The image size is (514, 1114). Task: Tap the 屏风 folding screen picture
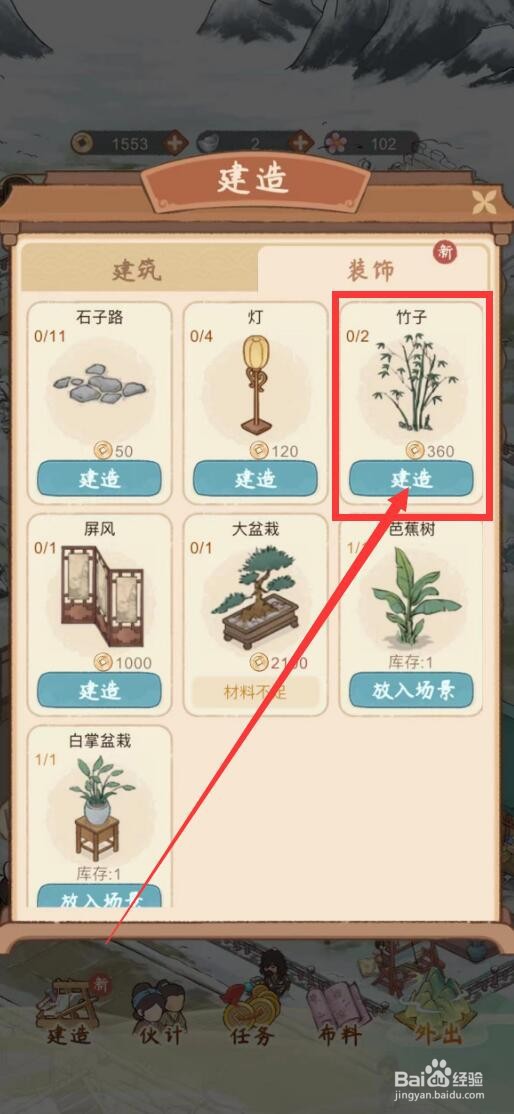click(x=99, y=597)
